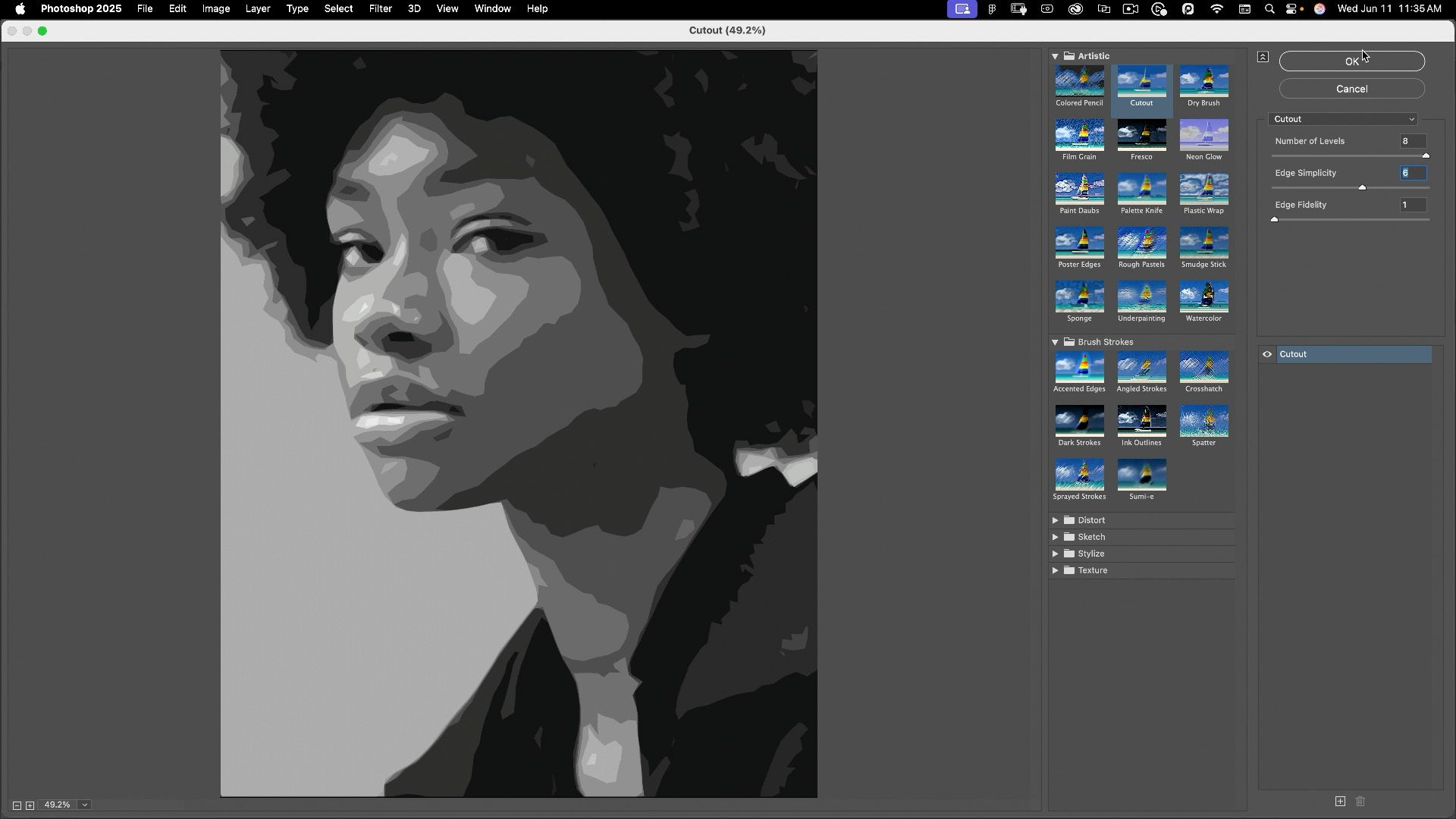Screen dimensions: 1456x819
Task: Click the new effect layer icon
Action: pyautogui.click(x=1340, y=802)
